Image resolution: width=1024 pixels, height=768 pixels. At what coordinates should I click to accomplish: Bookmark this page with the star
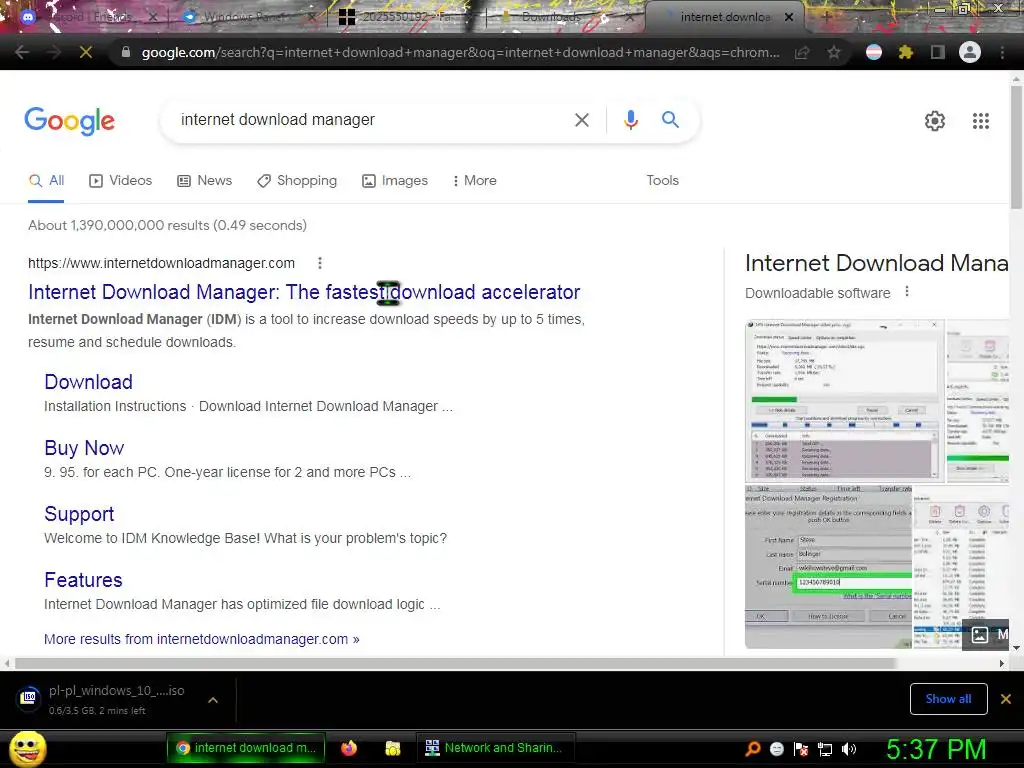(x=834, y=52)
